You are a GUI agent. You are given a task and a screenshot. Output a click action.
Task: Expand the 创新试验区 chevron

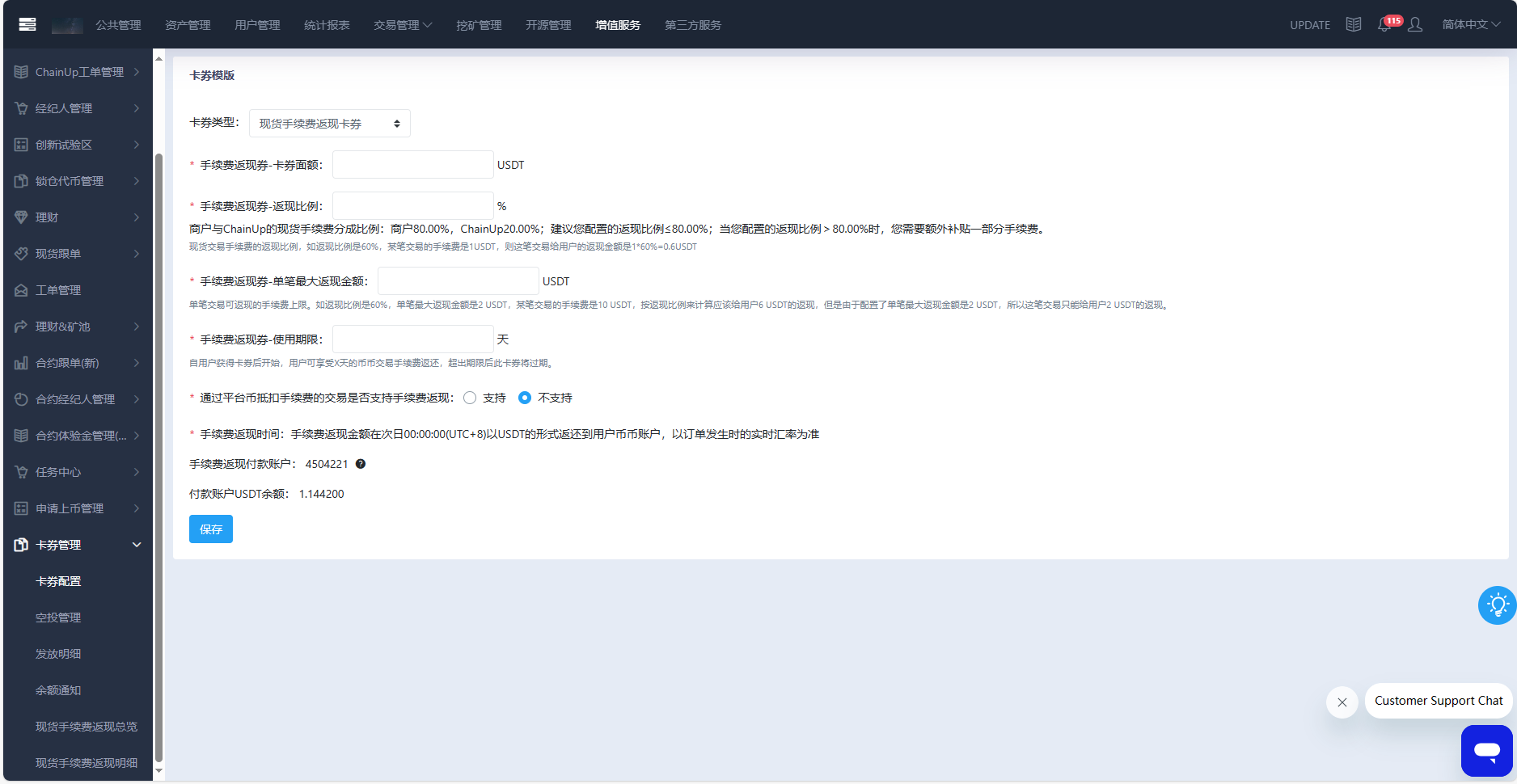pos(137,145)
